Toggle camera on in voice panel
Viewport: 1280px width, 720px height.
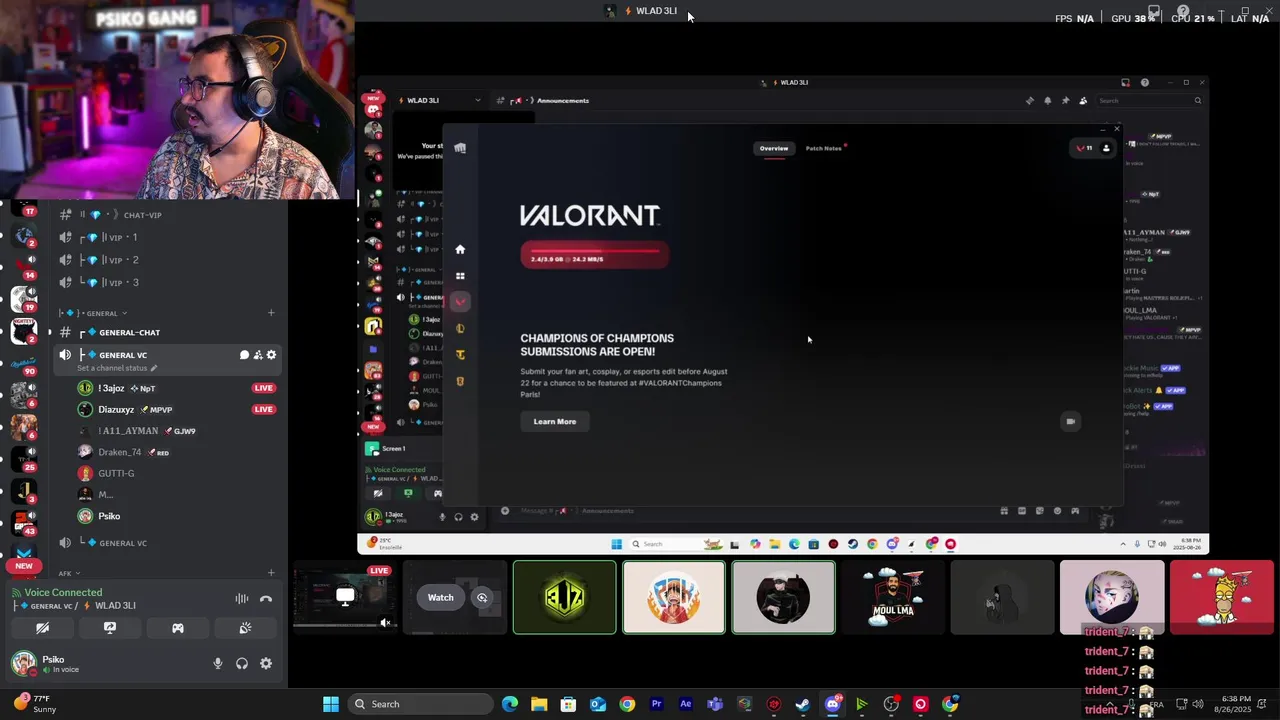42,628
